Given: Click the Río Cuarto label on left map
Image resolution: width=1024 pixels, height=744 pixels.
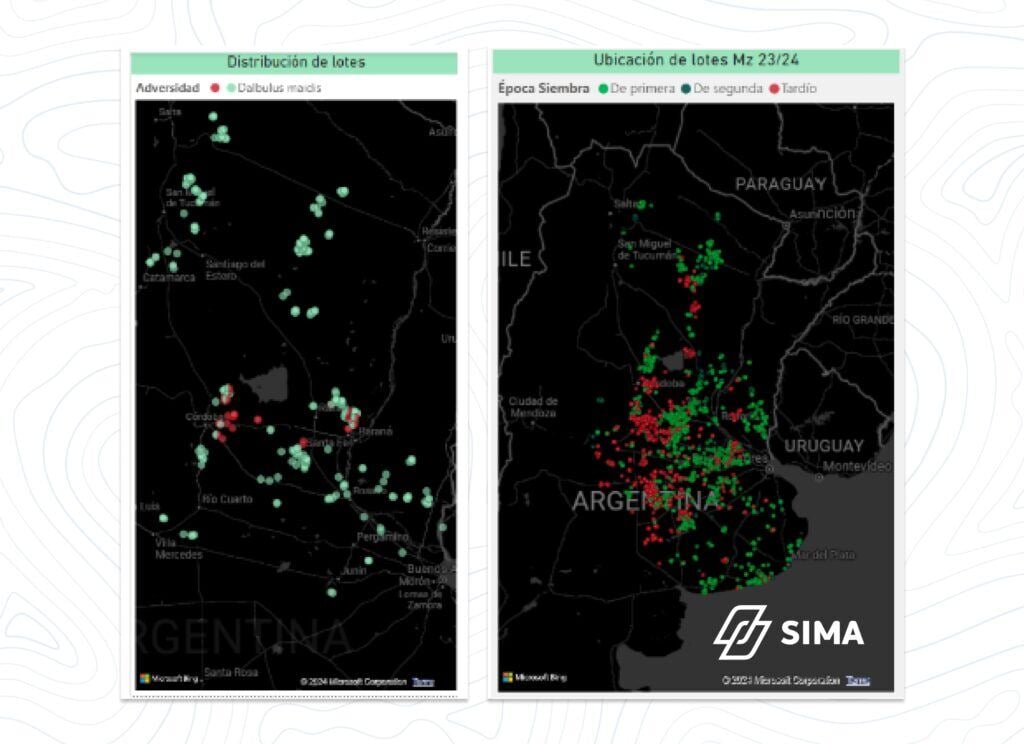Looking at the screenshot, I should click(x=227, y=499).
